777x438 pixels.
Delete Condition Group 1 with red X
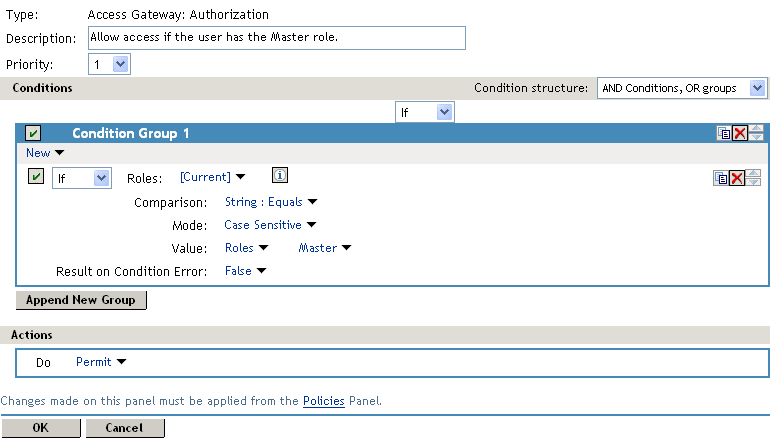click(x=739, y=133)
